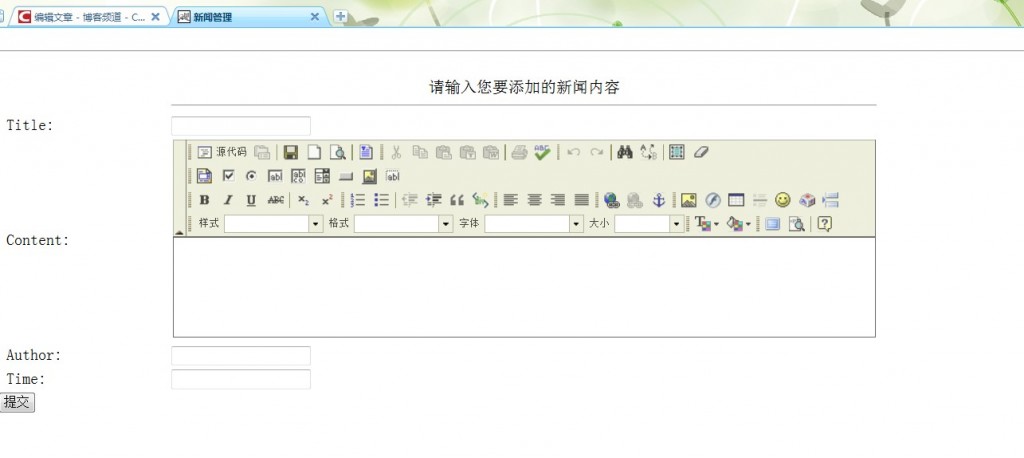Create a new blank page in editor
Image resolution: width=1024 pixels, height=458 pixels.
click(314, 152)
